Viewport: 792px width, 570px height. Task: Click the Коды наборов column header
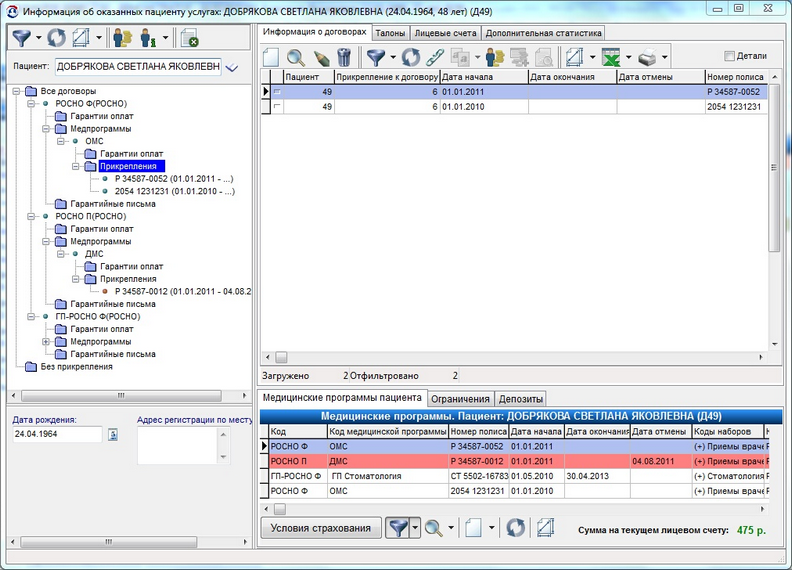[x=727, y=432]
